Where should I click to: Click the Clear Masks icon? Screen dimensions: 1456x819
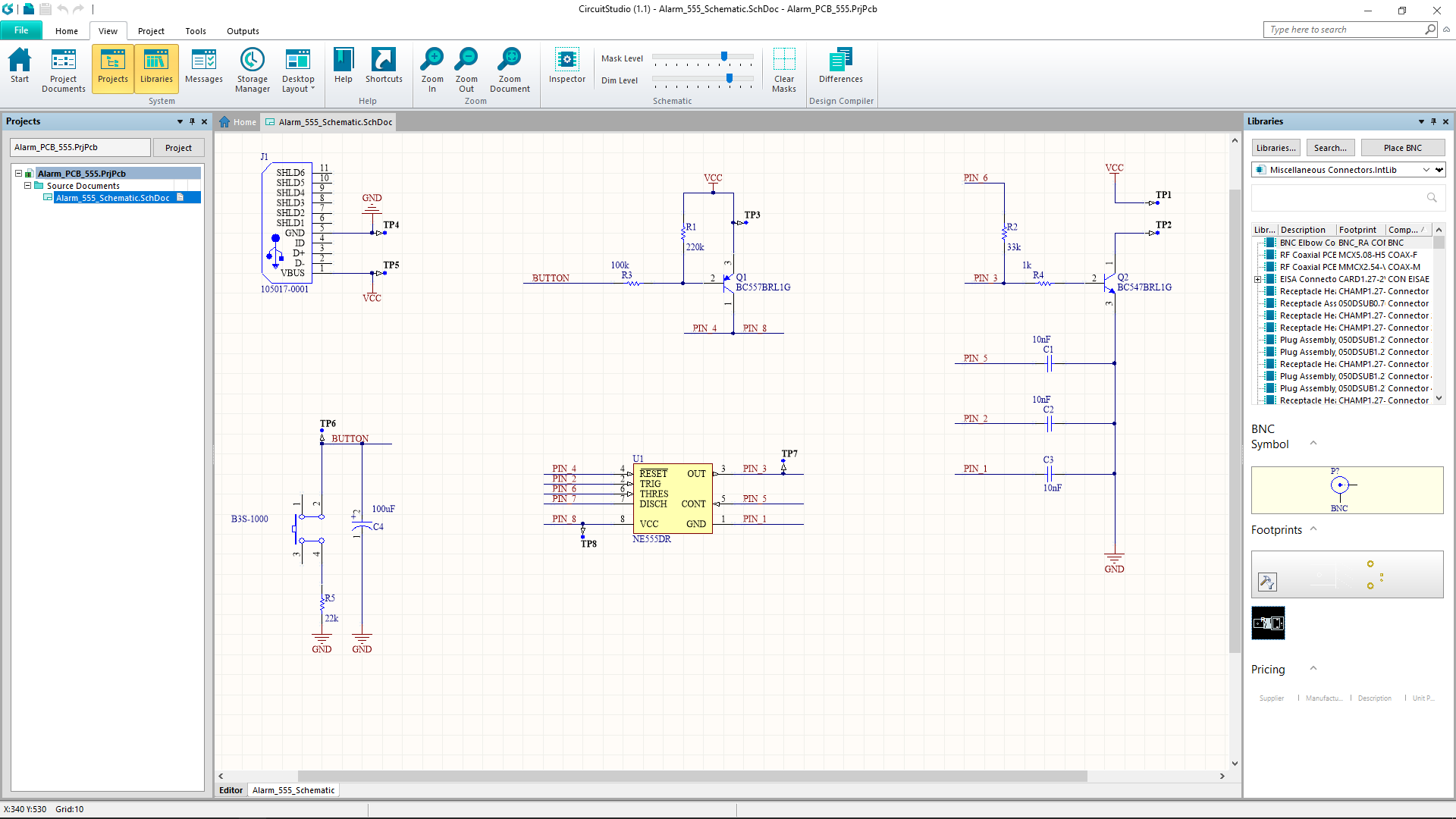coord(783,69)
